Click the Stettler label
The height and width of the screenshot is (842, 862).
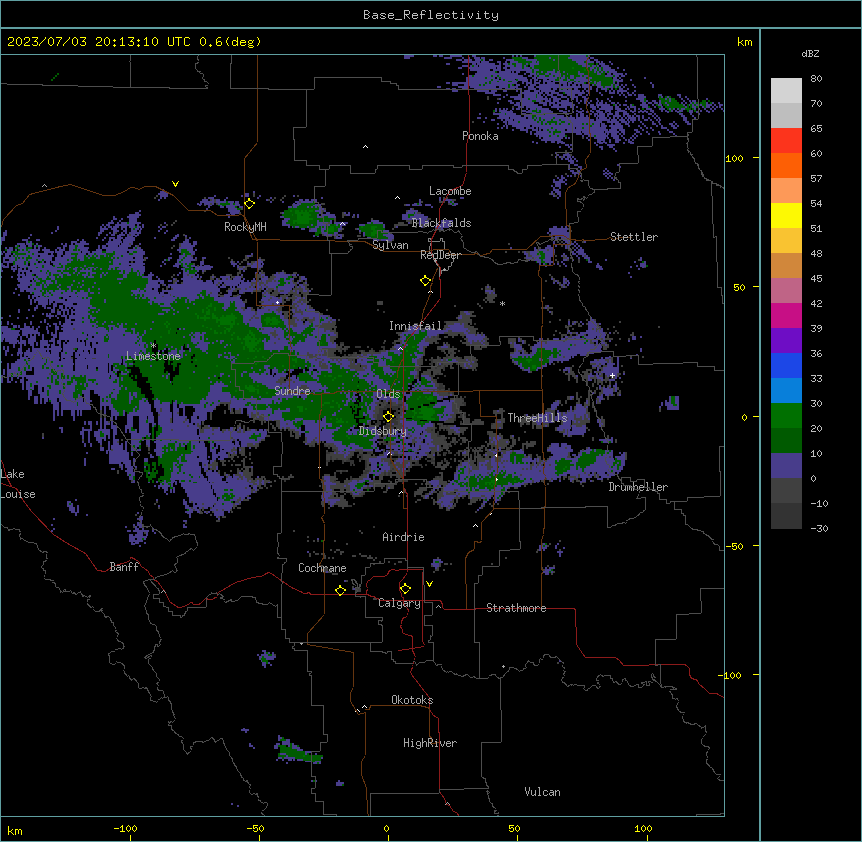pyautogui.click(x=634, y=237)
